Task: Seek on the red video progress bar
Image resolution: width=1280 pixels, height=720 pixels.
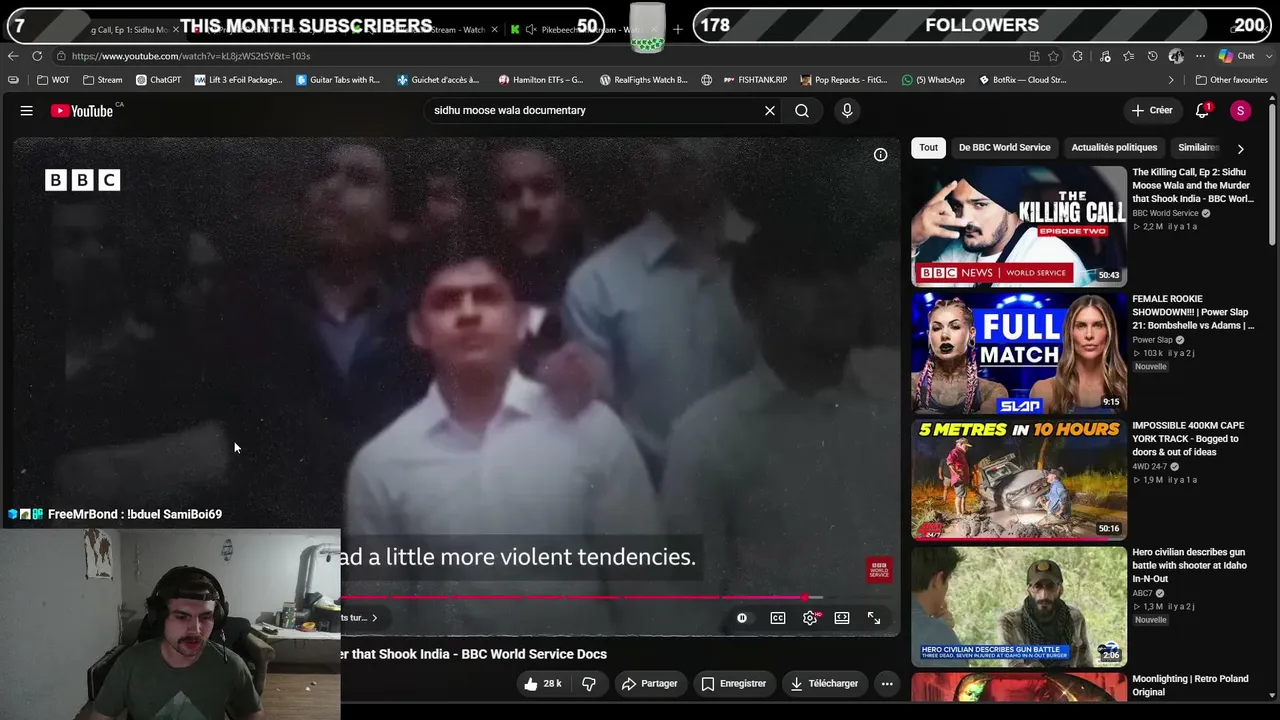Action: click(x=581, y=598)
